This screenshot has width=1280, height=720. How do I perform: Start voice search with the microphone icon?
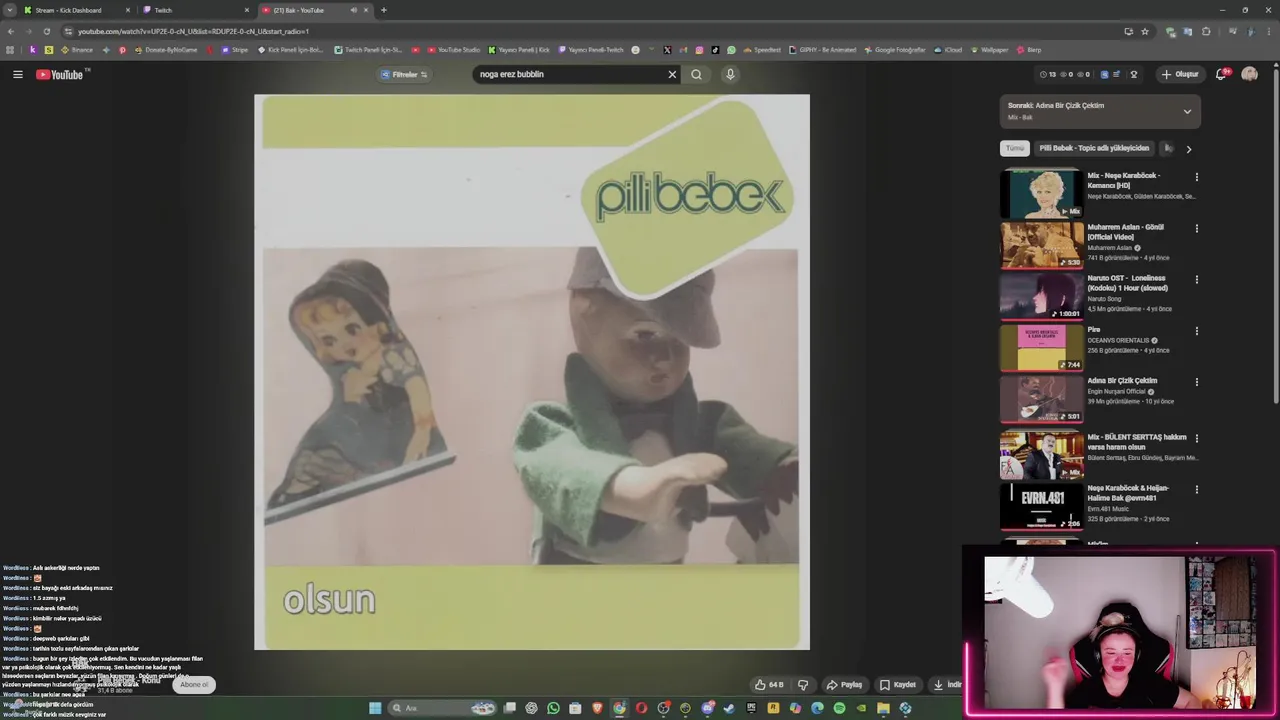pyautogui.click(x=730, y=74)
